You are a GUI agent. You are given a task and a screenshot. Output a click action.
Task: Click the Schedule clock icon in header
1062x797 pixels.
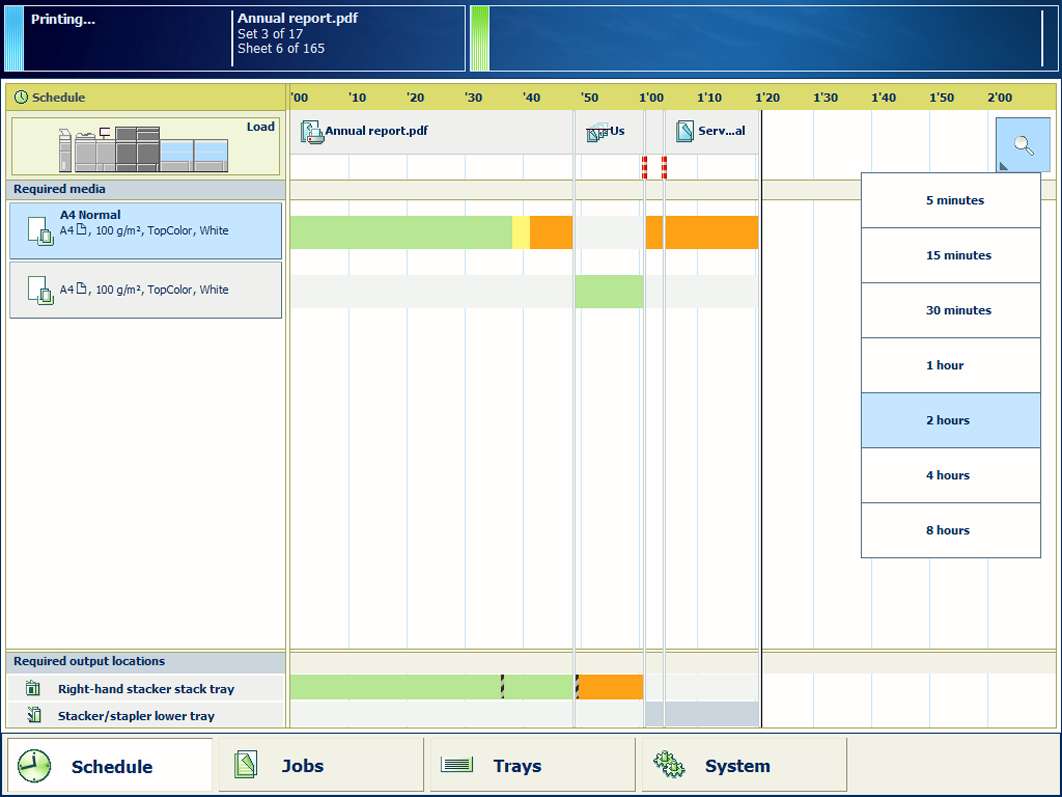pyautogui.click(x=21, y=98)
